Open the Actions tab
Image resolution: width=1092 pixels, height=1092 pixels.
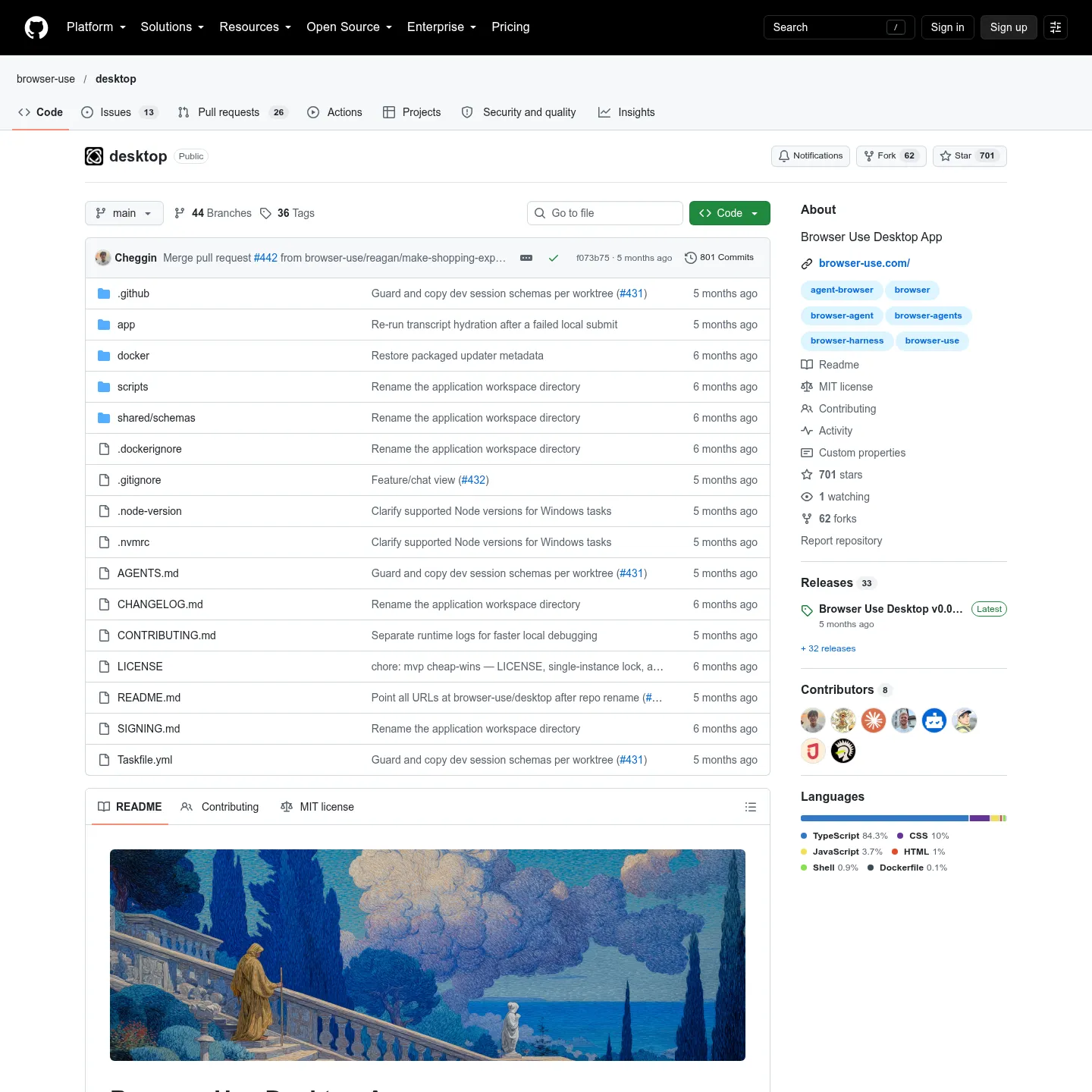(x=334, y=112)
